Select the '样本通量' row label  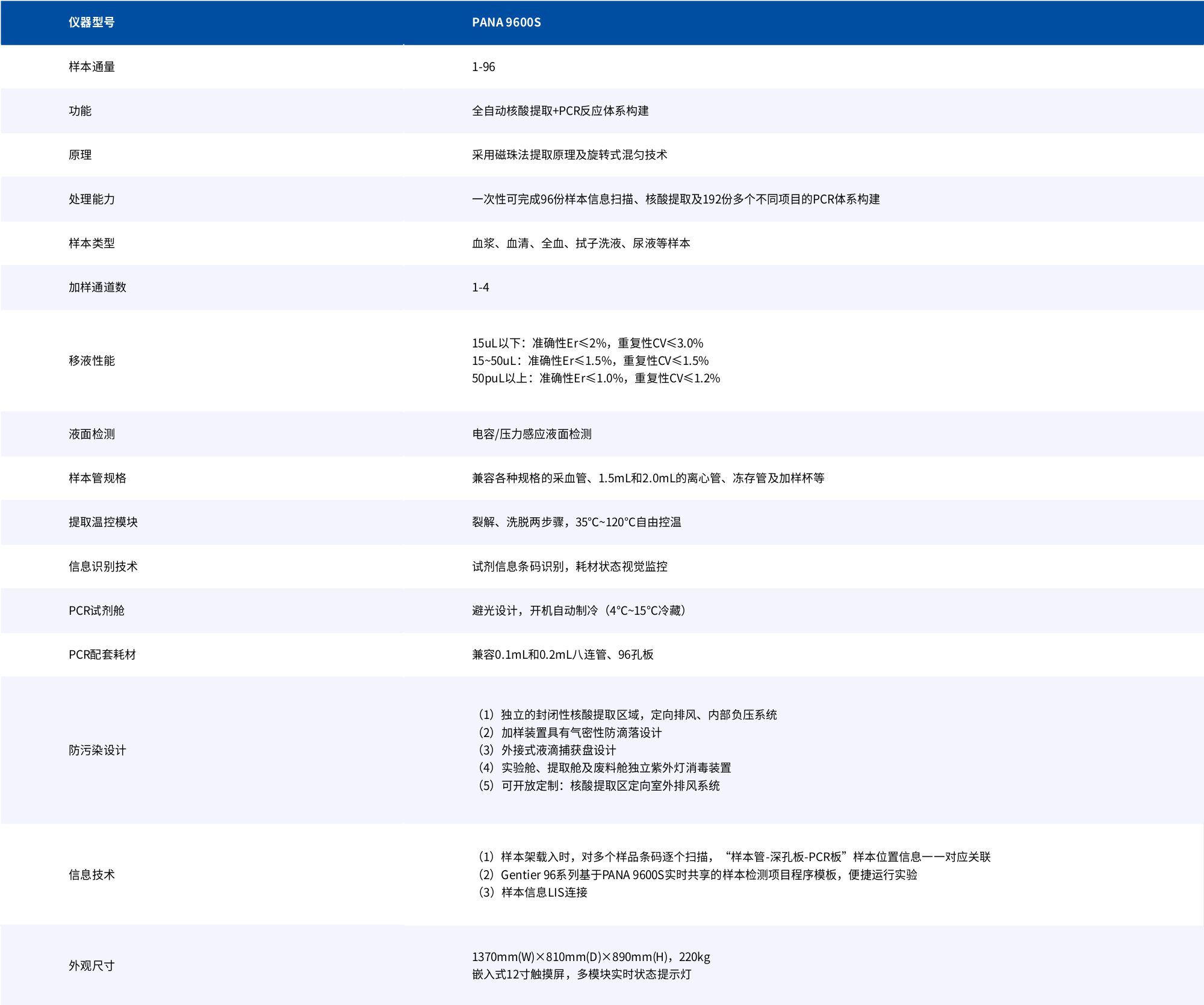[92, 67]
